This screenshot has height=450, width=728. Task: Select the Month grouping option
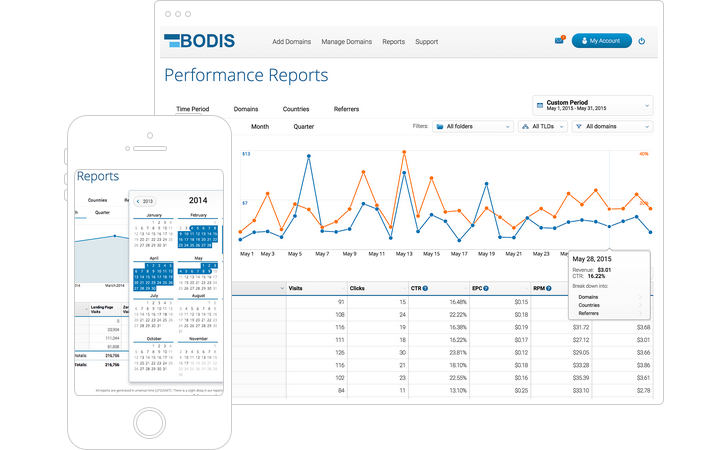click(260, 126)
